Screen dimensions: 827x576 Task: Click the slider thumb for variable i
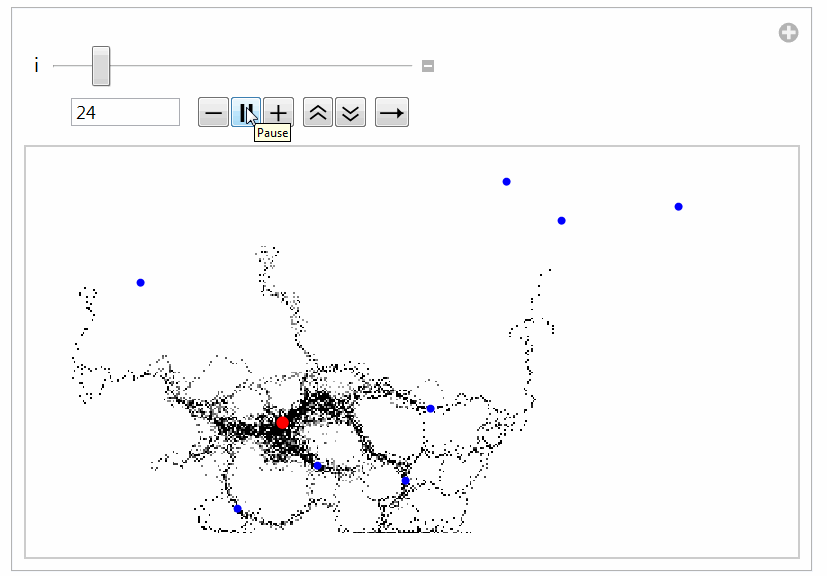pos(100,66)
